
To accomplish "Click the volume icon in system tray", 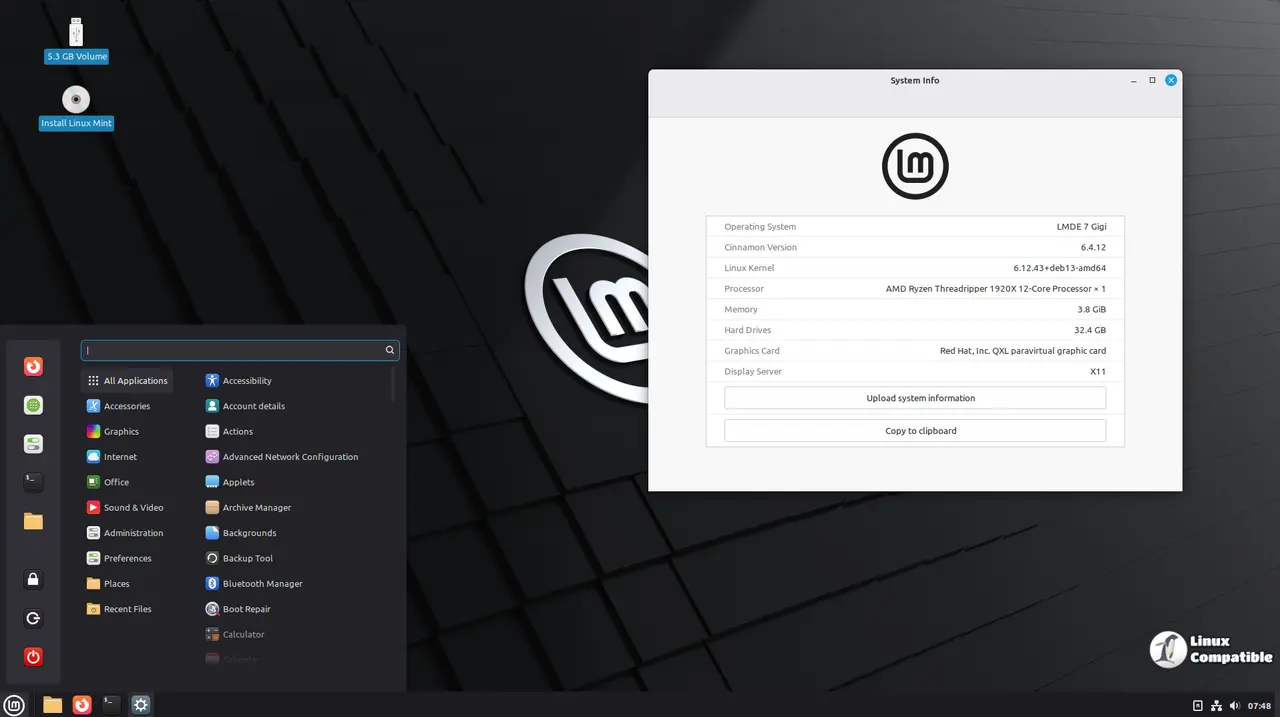I will [1235, 705].
